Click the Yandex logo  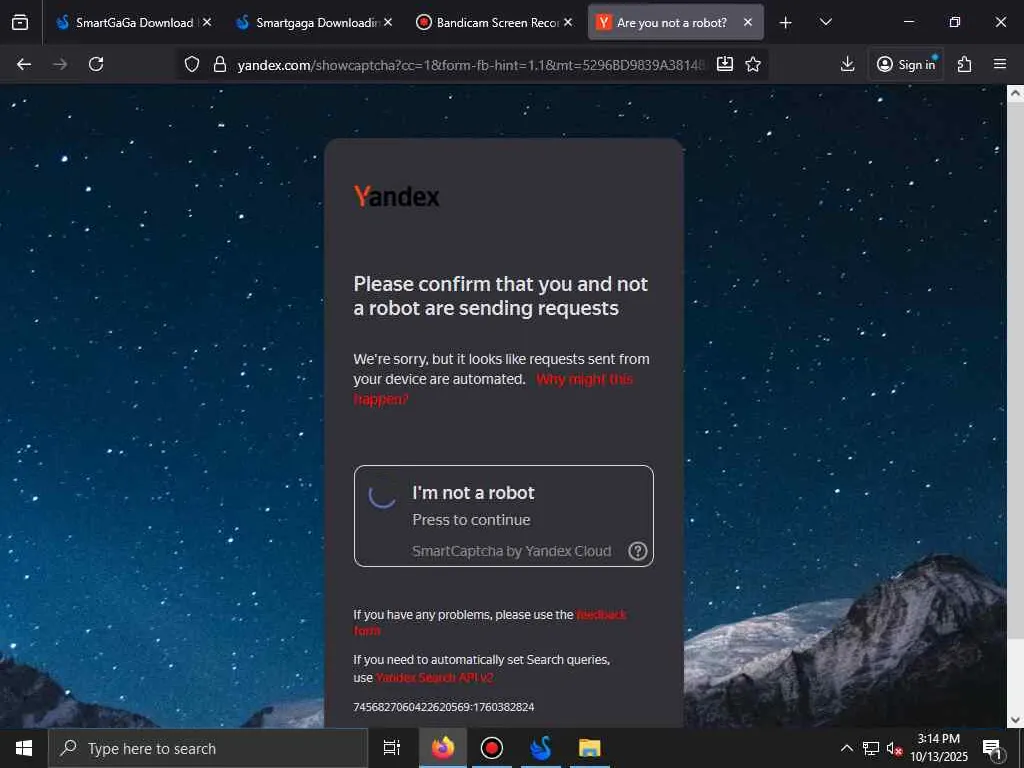tap(396, 196)
